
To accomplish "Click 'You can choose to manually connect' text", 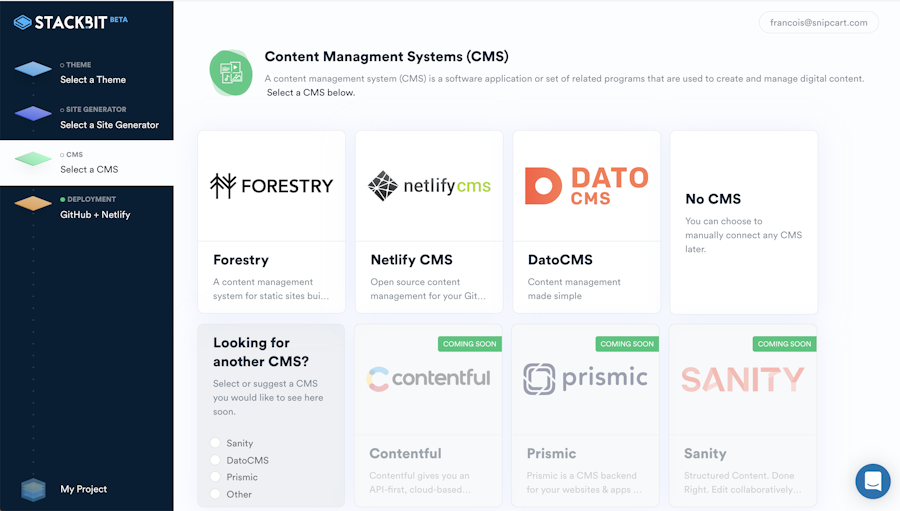I will [743, 235].
